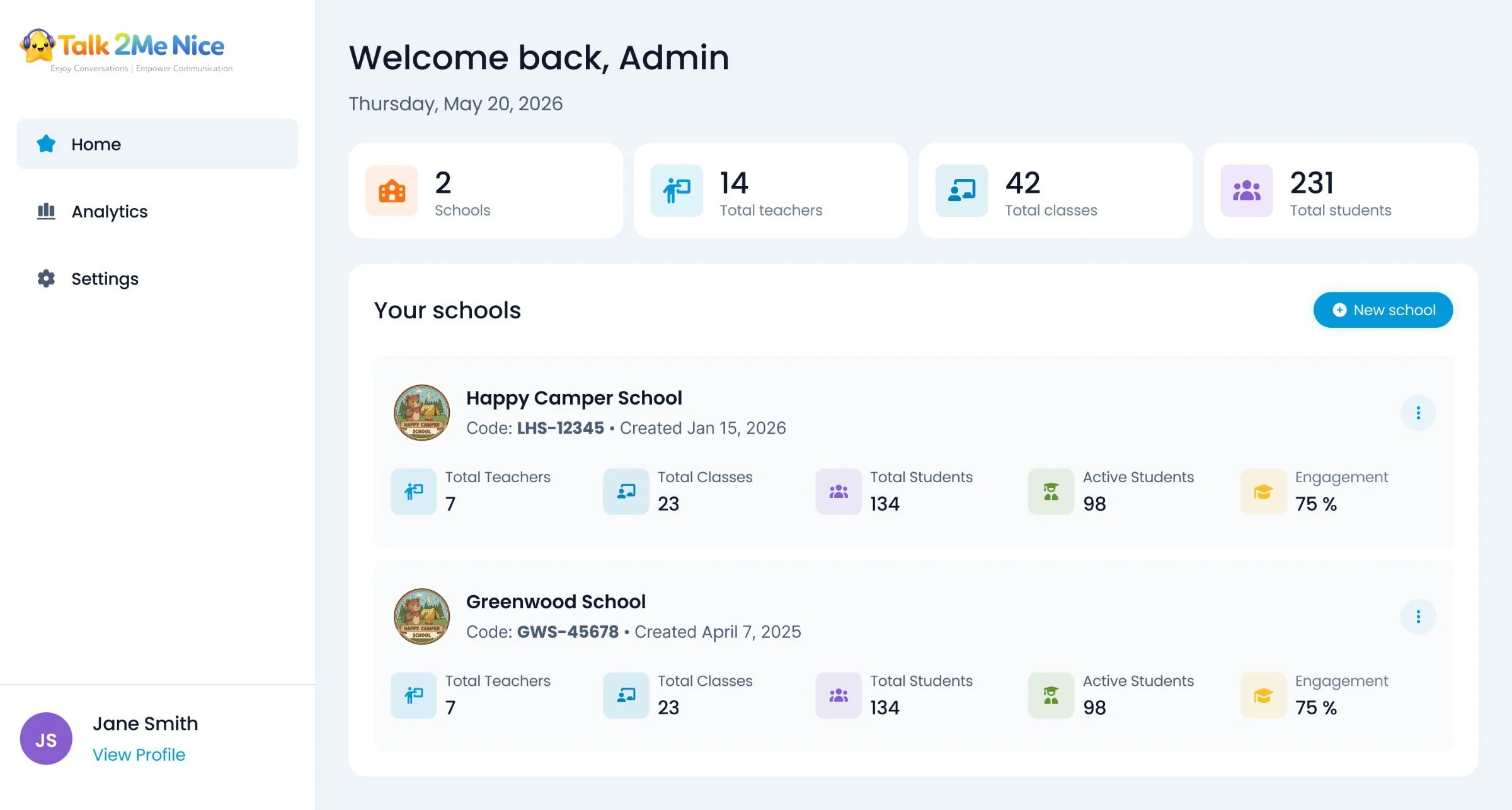Click the Thursday, May 20, 2026 date
This screenshot has height=810, width=1512.
pos(455,103)
